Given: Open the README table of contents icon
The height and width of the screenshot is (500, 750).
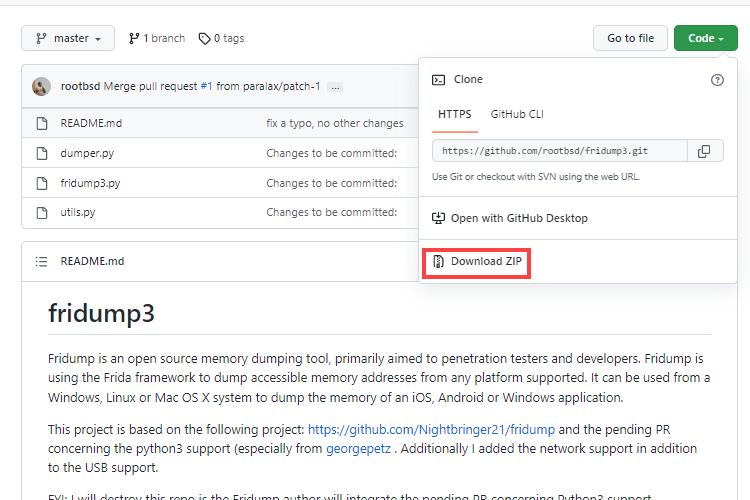Looking at the screenshot, I should coord(42,262).
